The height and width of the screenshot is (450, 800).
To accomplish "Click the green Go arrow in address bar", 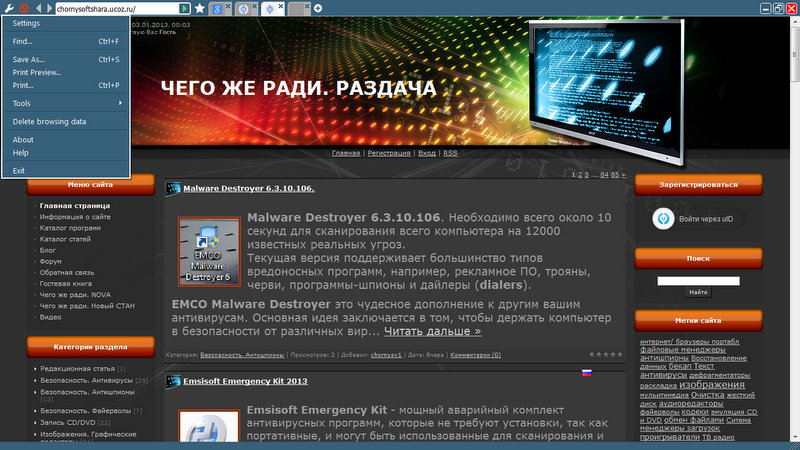I will (184, 8).
